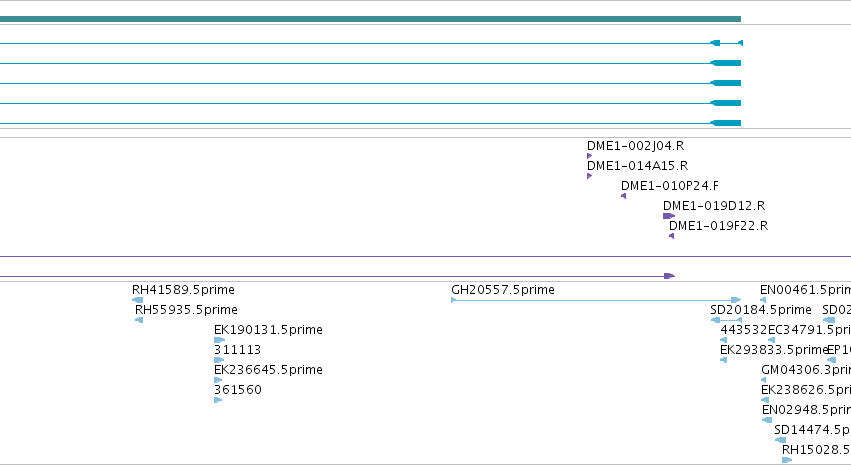Select the DME1-014A15.R arrow marker

[589, 176]
